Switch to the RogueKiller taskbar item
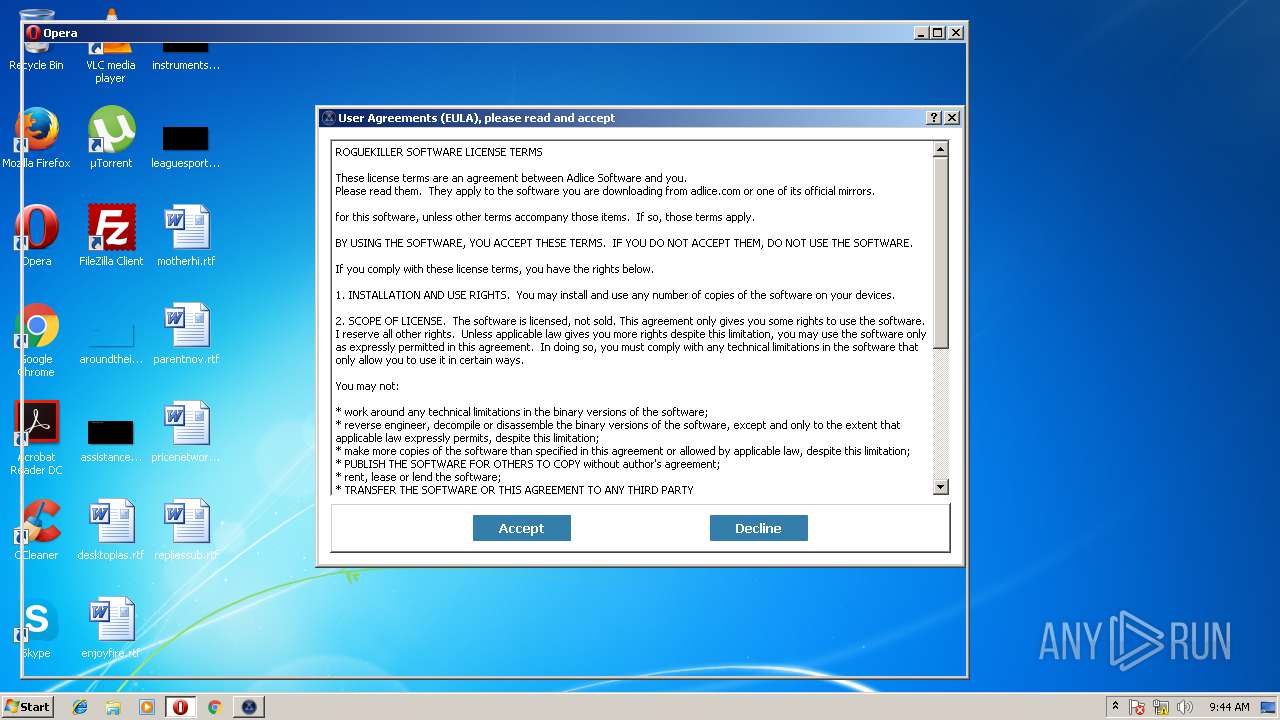The image size is (1280, 720). coord(249,707)
